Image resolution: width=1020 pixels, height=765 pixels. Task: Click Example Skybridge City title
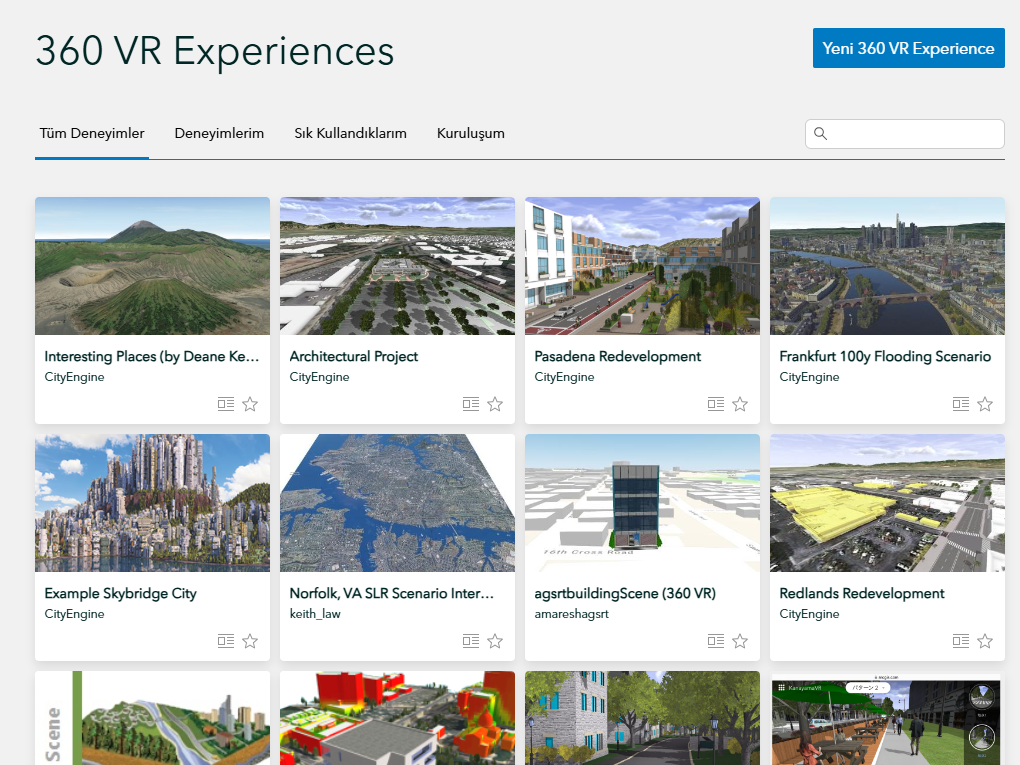(120, 593)
